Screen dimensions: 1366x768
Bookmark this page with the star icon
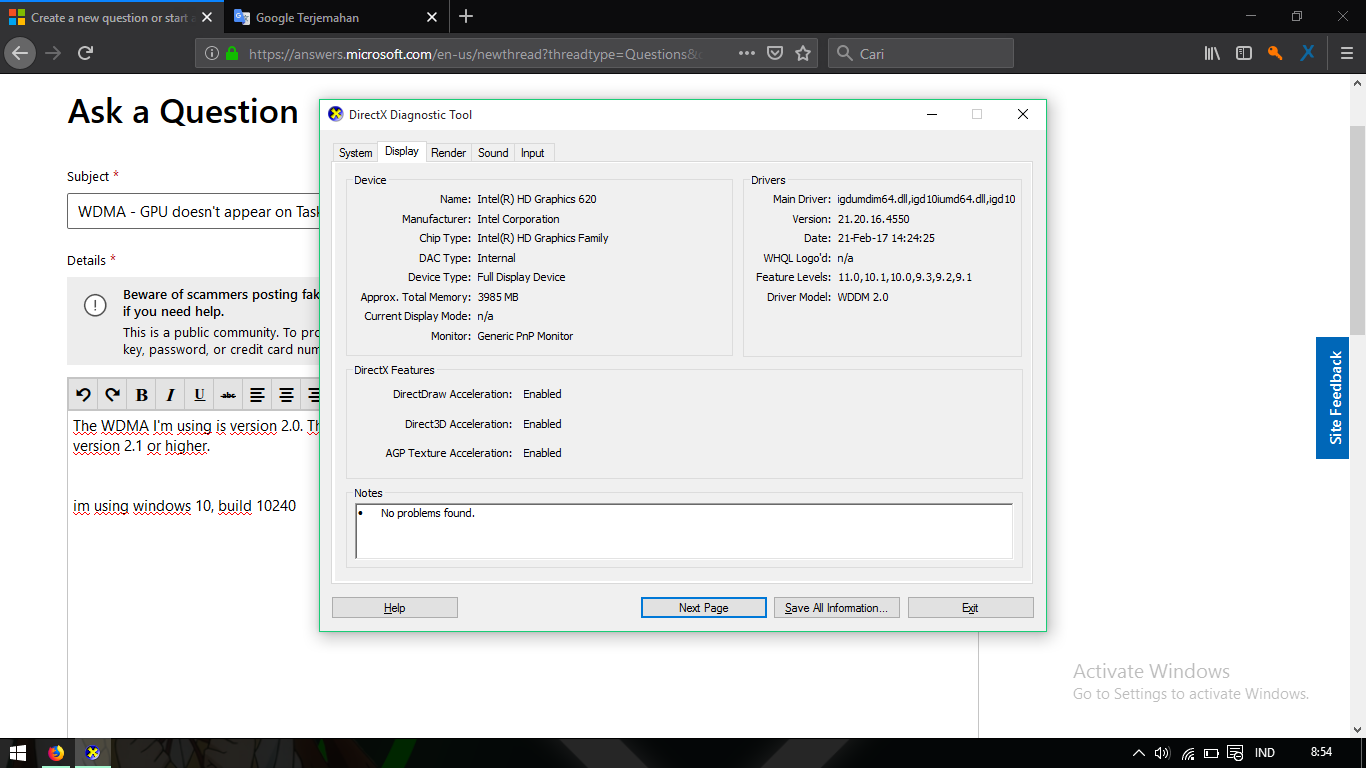(x=803, y=53)
